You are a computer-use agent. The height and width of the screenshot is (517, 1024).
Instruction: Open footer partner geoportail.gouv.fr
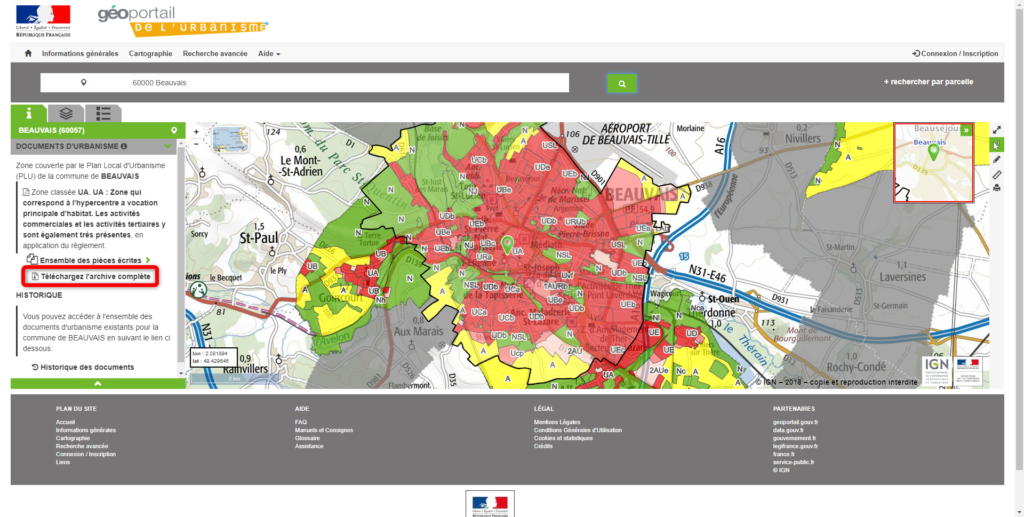(795, 422)
